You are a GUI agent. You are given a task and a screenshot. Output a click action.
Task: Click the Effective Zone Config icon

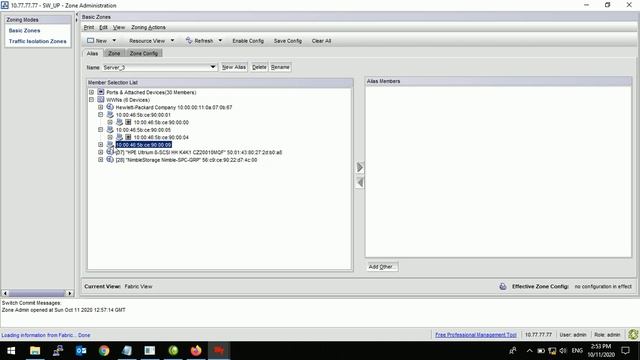click(503, 287)
